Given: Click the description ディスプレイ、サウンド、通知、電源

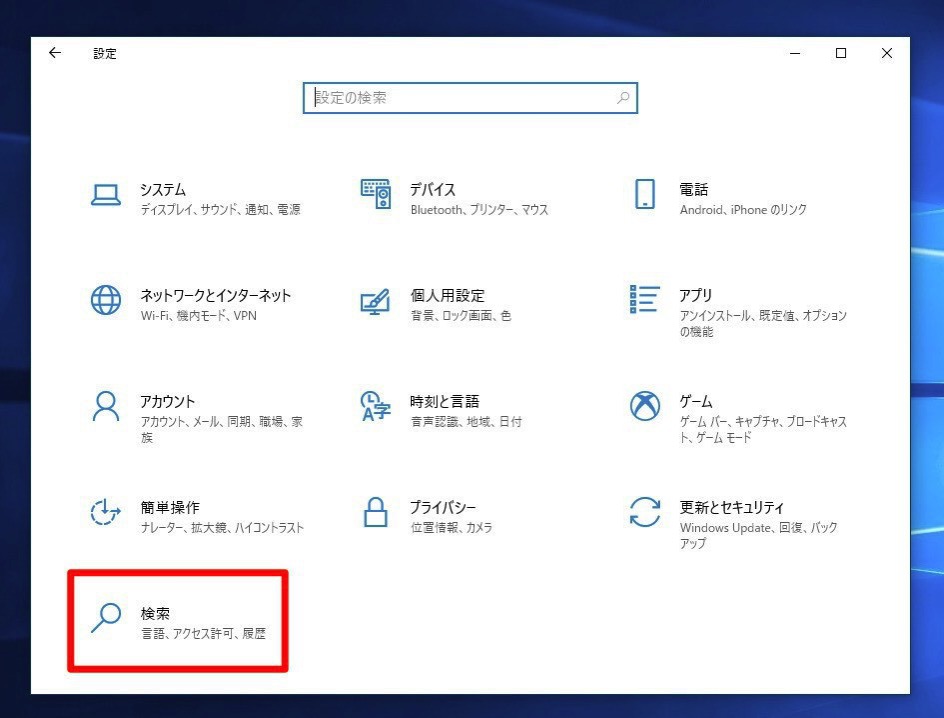Looking at the screenshot, I should coord(220,209).
